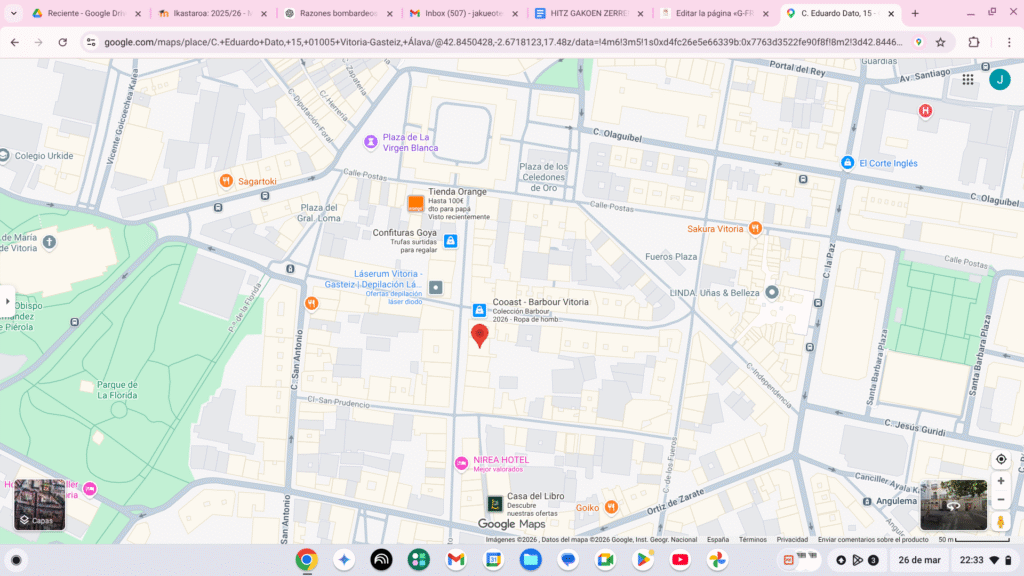Expand the collapsed side panel arrow
Image resolution: width=1024 pixels, height=576 pixels.
tap(8, 300)
